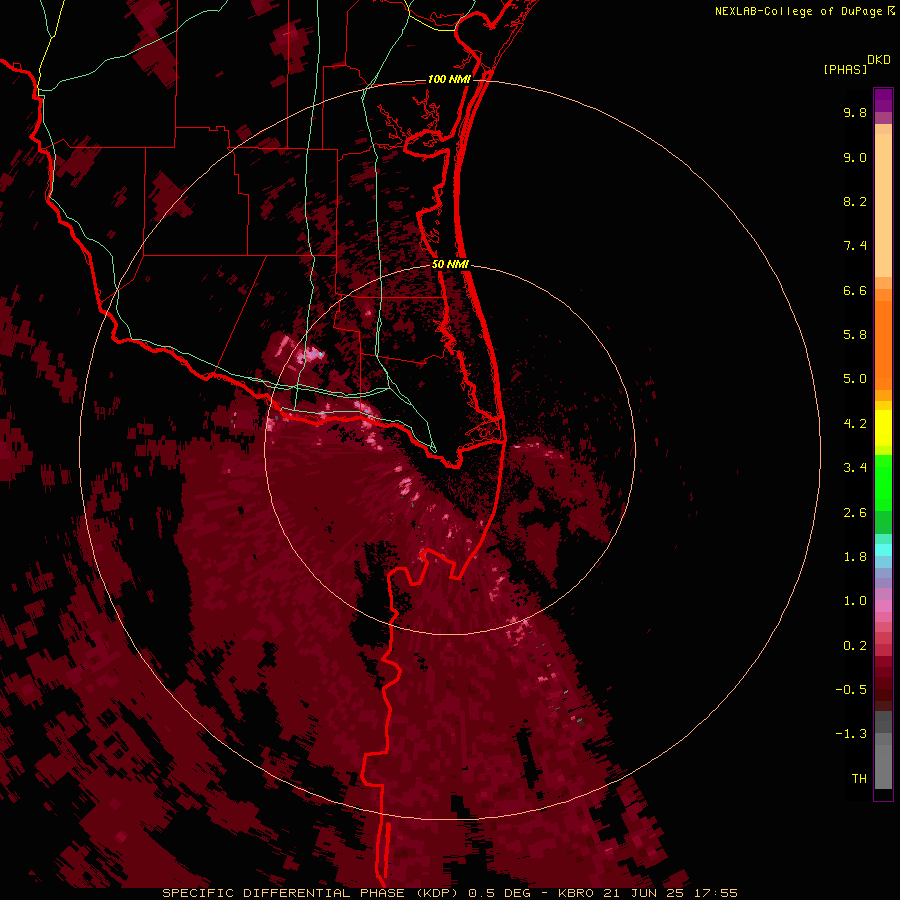The width and height of the screenshot is (900, 900).
Task: Pick the bright yellow color bar segment
Action: 883,428
